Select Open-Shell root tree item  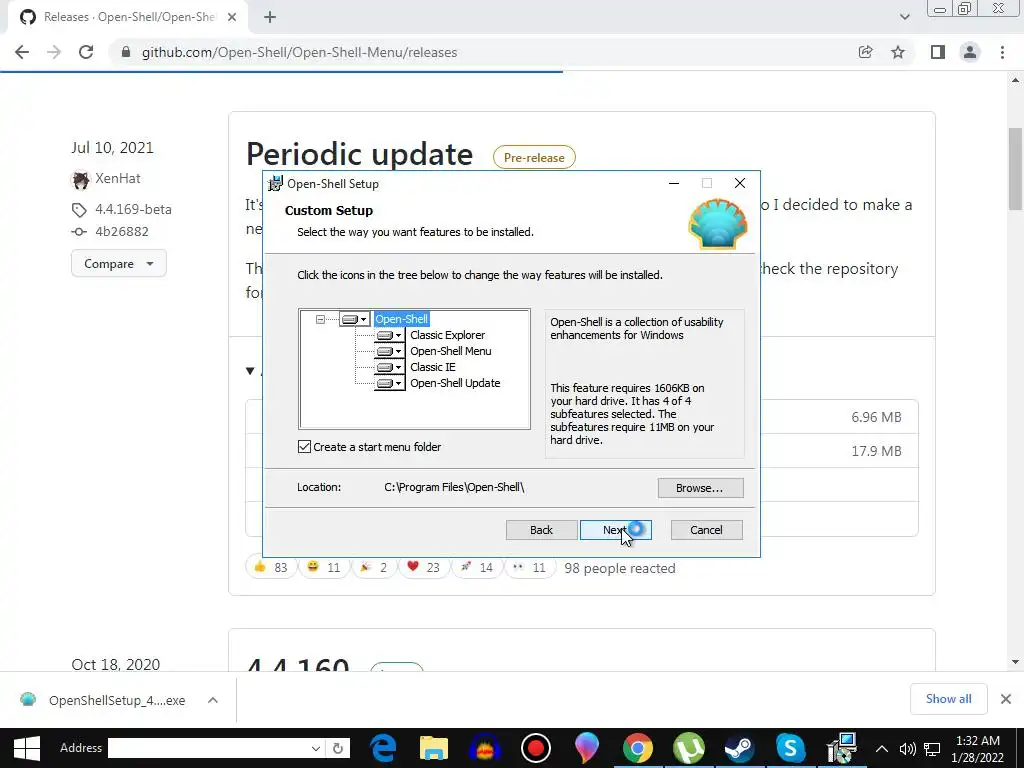[x=402, y=319]
